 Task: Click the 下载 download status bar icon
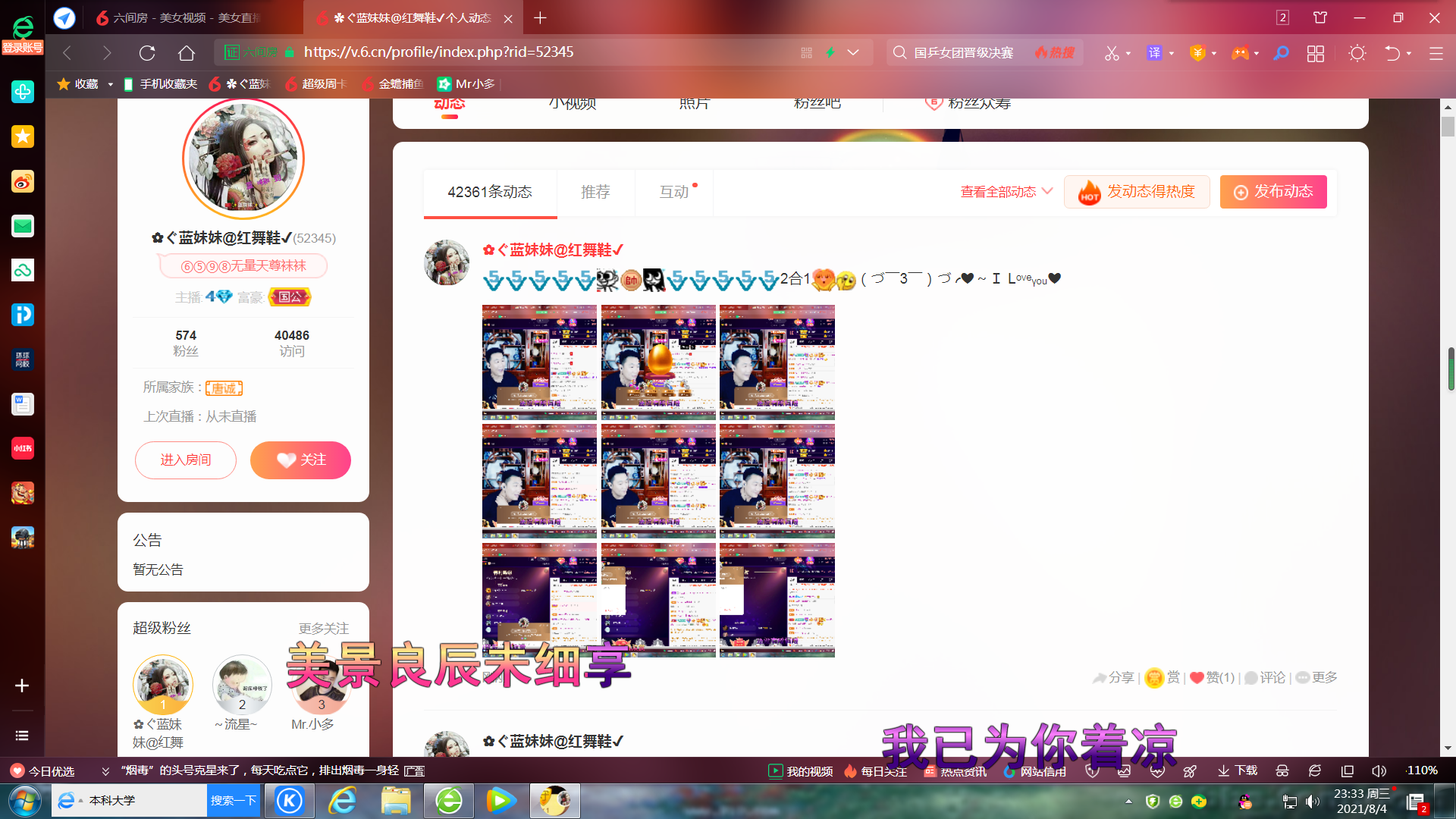(1238, 770)
